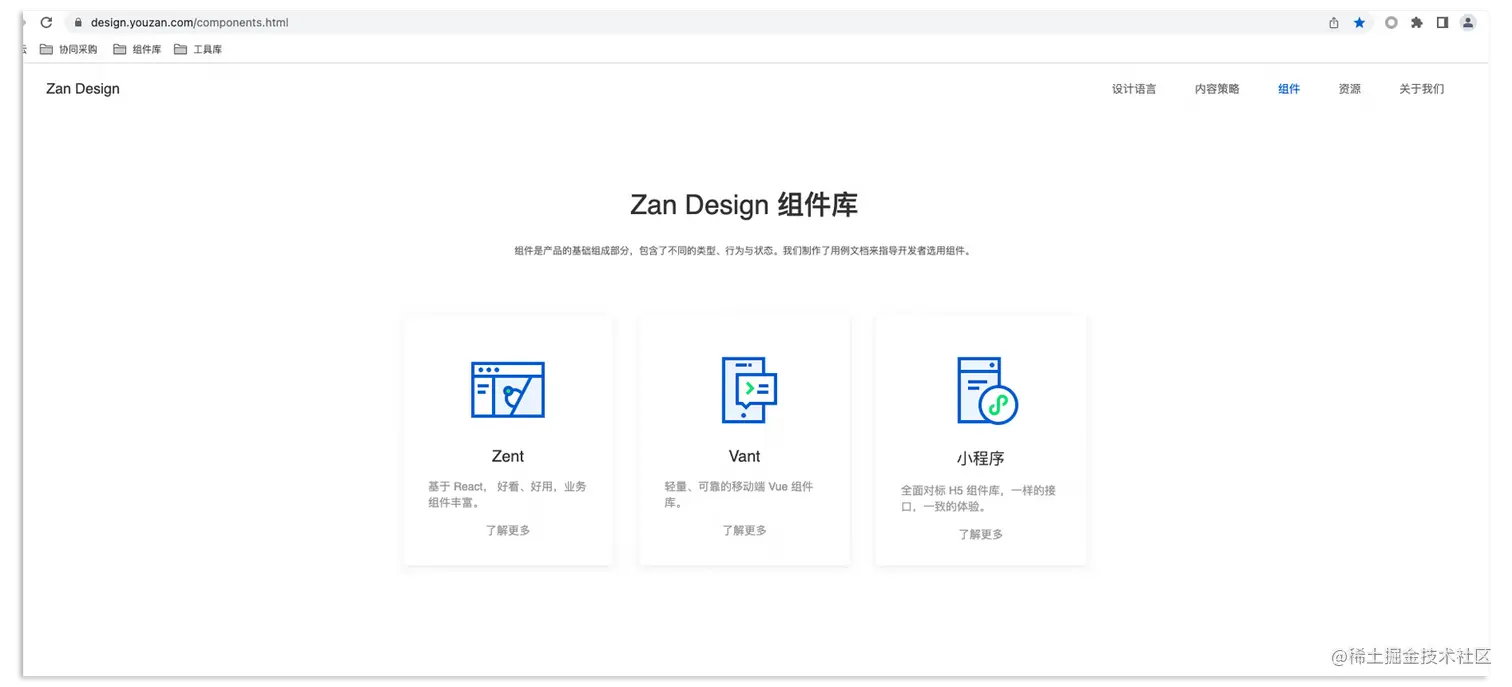The width and height of the screenshot is (1512, 687).
Task: Go to Zan Design home logo
Action: [x=83, y=89]
